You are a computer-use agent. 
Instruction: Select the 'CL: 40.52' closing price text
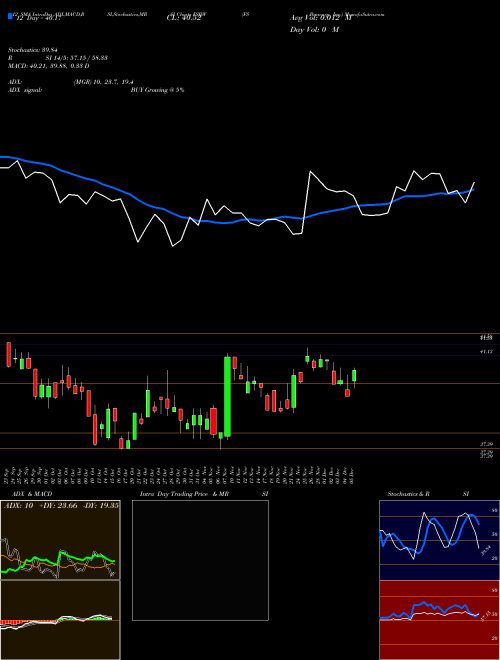point(184,18)
